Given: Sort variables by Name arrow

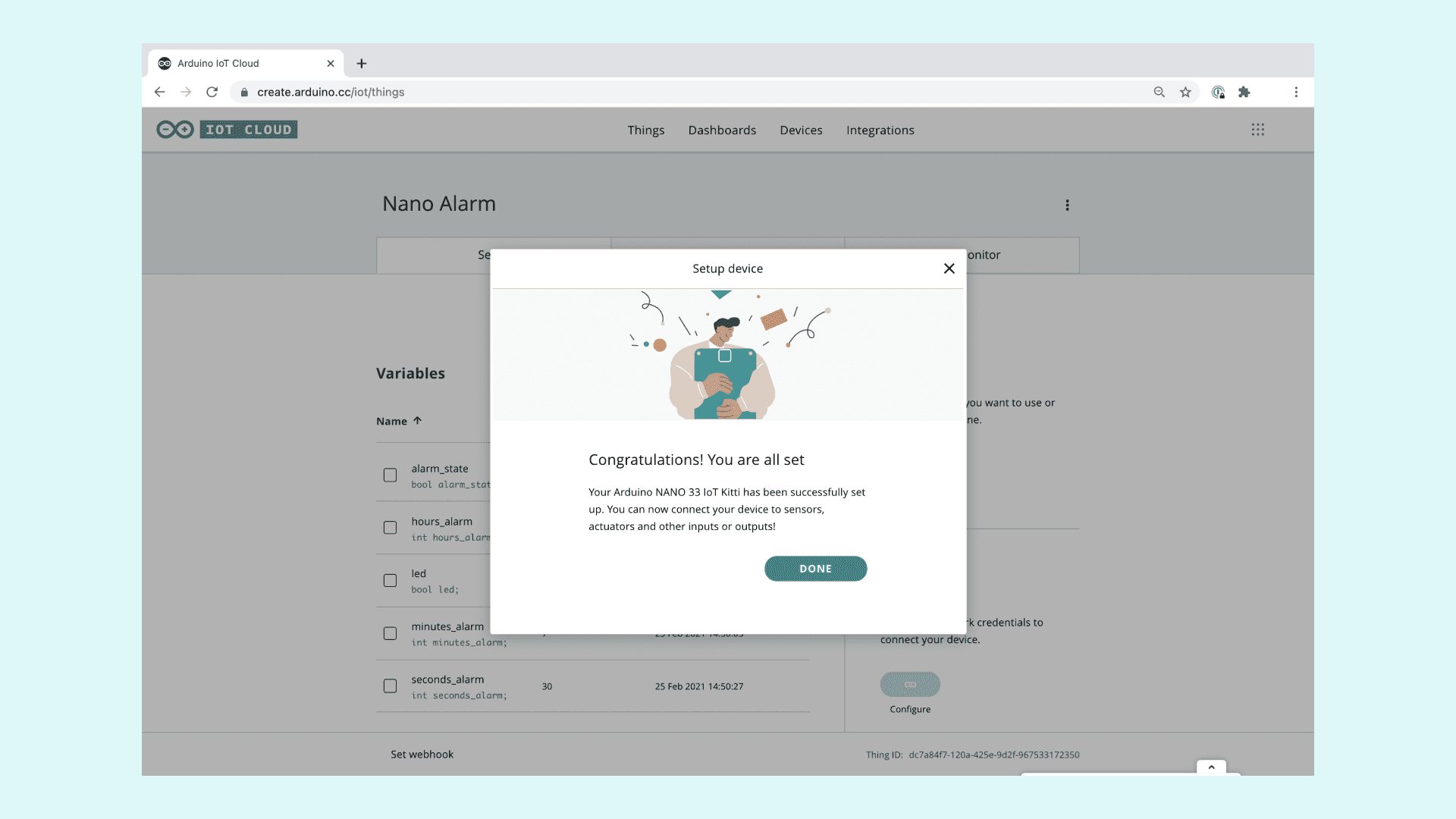Looking at the screenshot, I should [x=417, y=421].
